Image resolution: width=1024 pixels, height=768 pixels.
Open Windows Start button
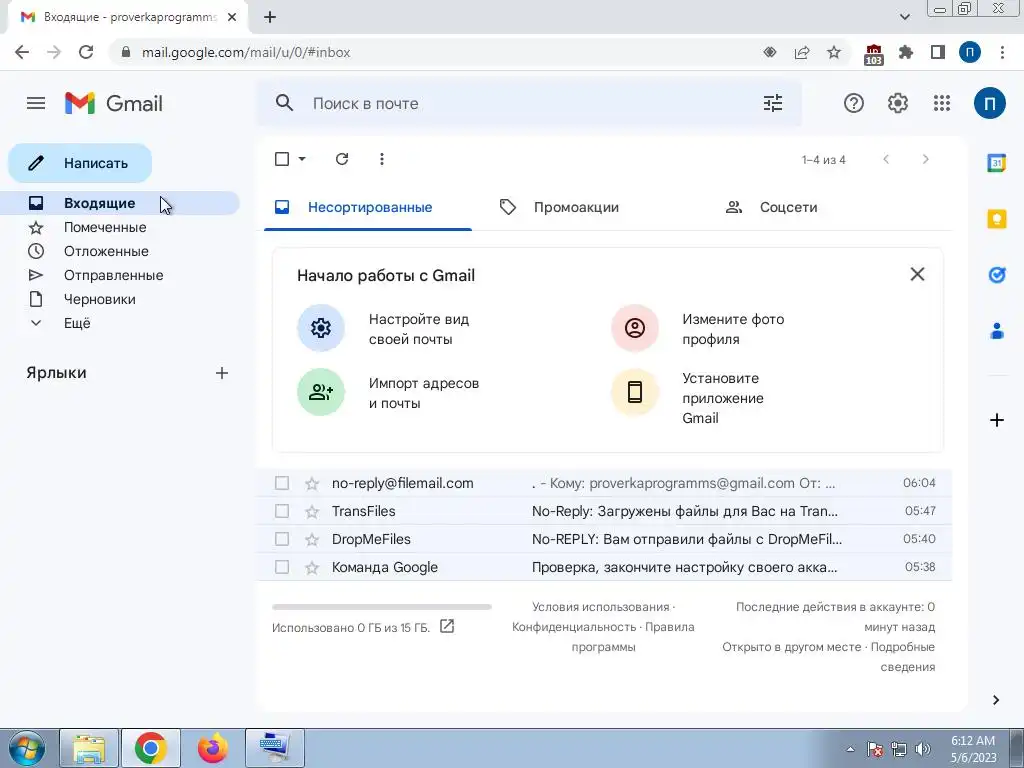27,748
